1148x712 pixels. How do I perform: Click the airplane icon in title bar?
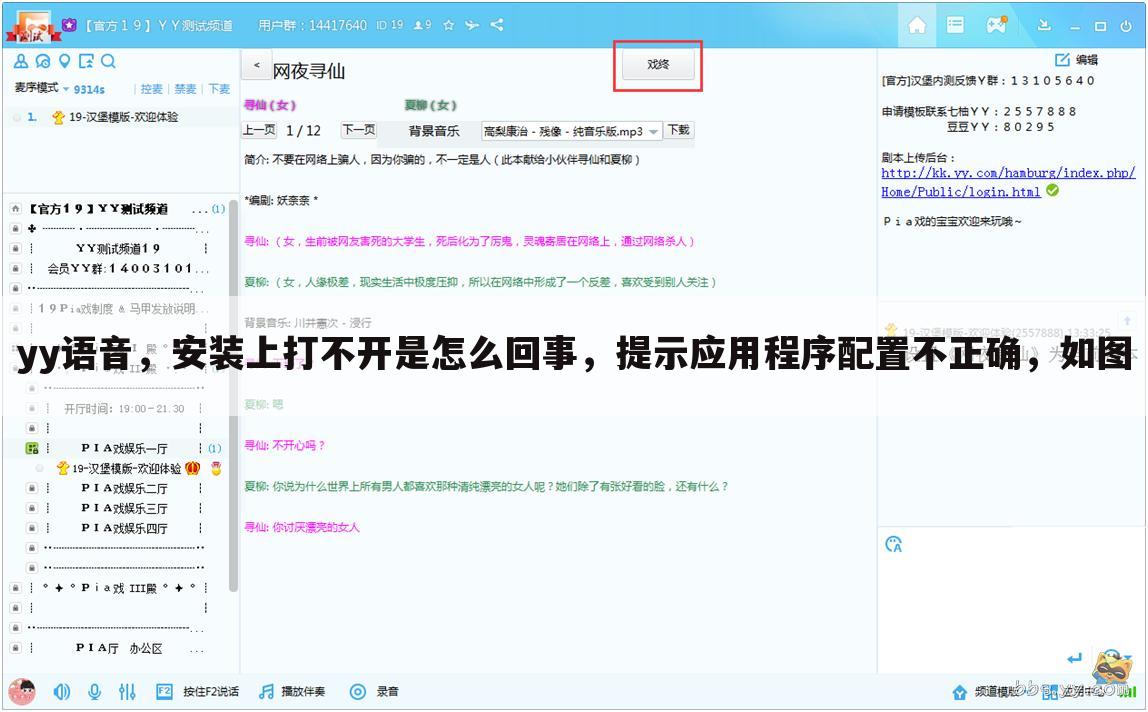[472, 25]
